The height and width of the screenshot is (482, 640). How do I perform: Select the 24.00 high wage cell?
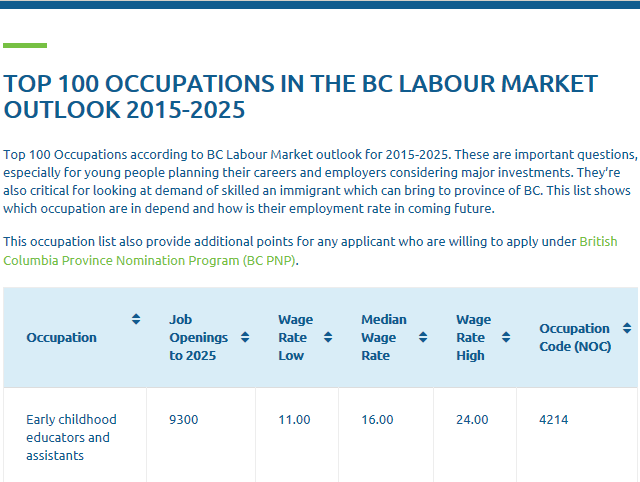tap(475, 435)
